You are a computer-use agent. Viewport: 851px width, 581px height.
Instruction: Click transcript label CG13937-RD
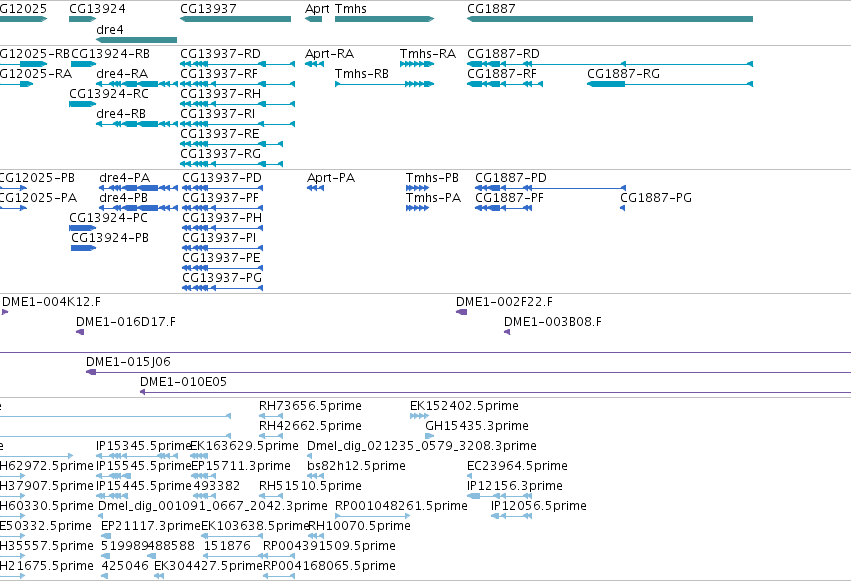pyautogui.click(x=220, y=54)
